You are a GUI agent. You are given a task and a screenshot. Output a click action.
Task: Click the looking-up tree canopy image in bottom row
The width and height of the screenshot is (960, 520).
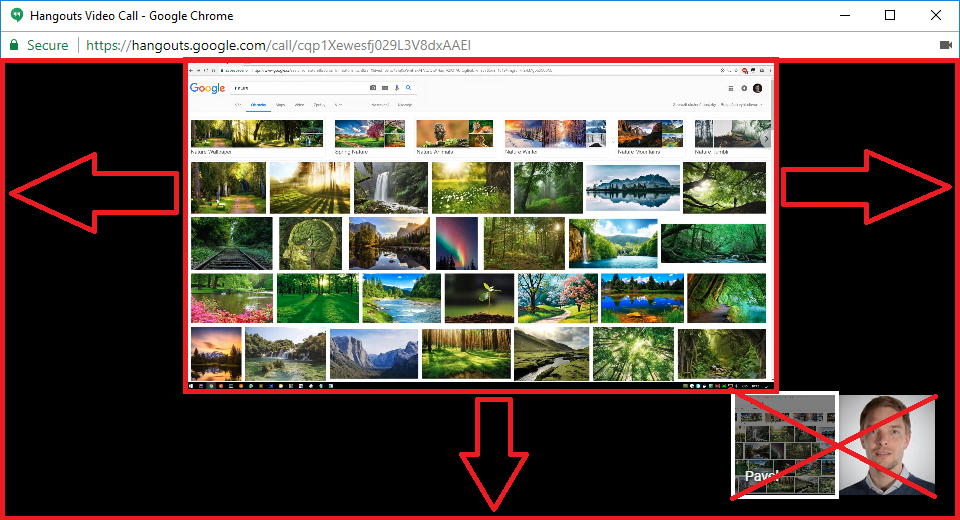click(633, 354)
